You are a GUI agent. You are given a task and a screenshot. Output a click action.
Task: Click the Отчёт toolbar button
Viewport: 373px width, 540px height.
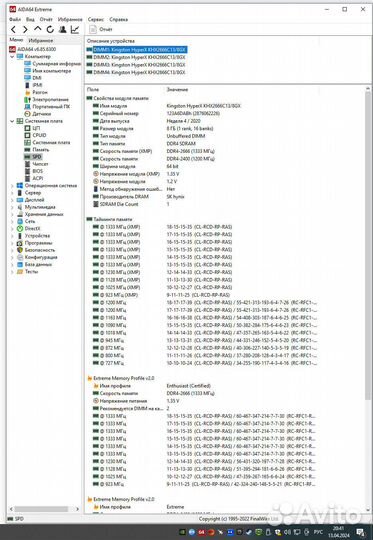[101, 30]
